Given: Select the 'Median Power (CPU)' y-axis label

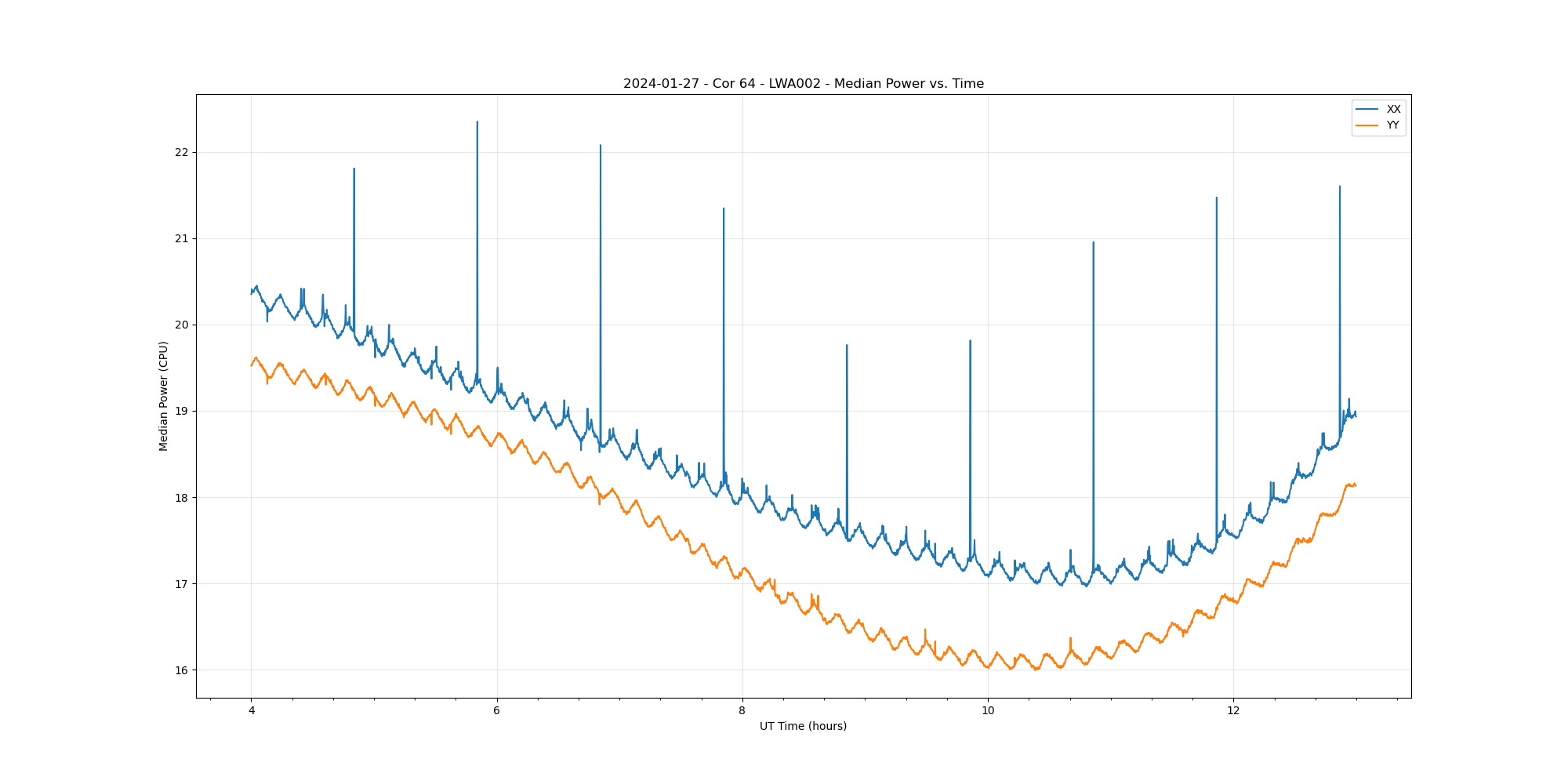Looking at the screenshot, I should click(x=164, y=396).
